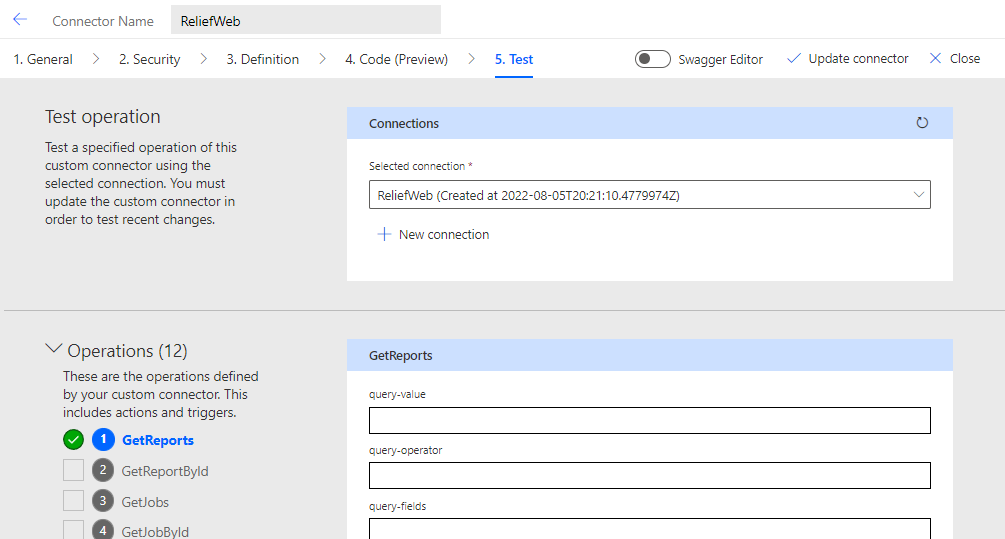Click the green checkmark beside GetReports
The image size is (1005, 539).
[x=74, y=440]
